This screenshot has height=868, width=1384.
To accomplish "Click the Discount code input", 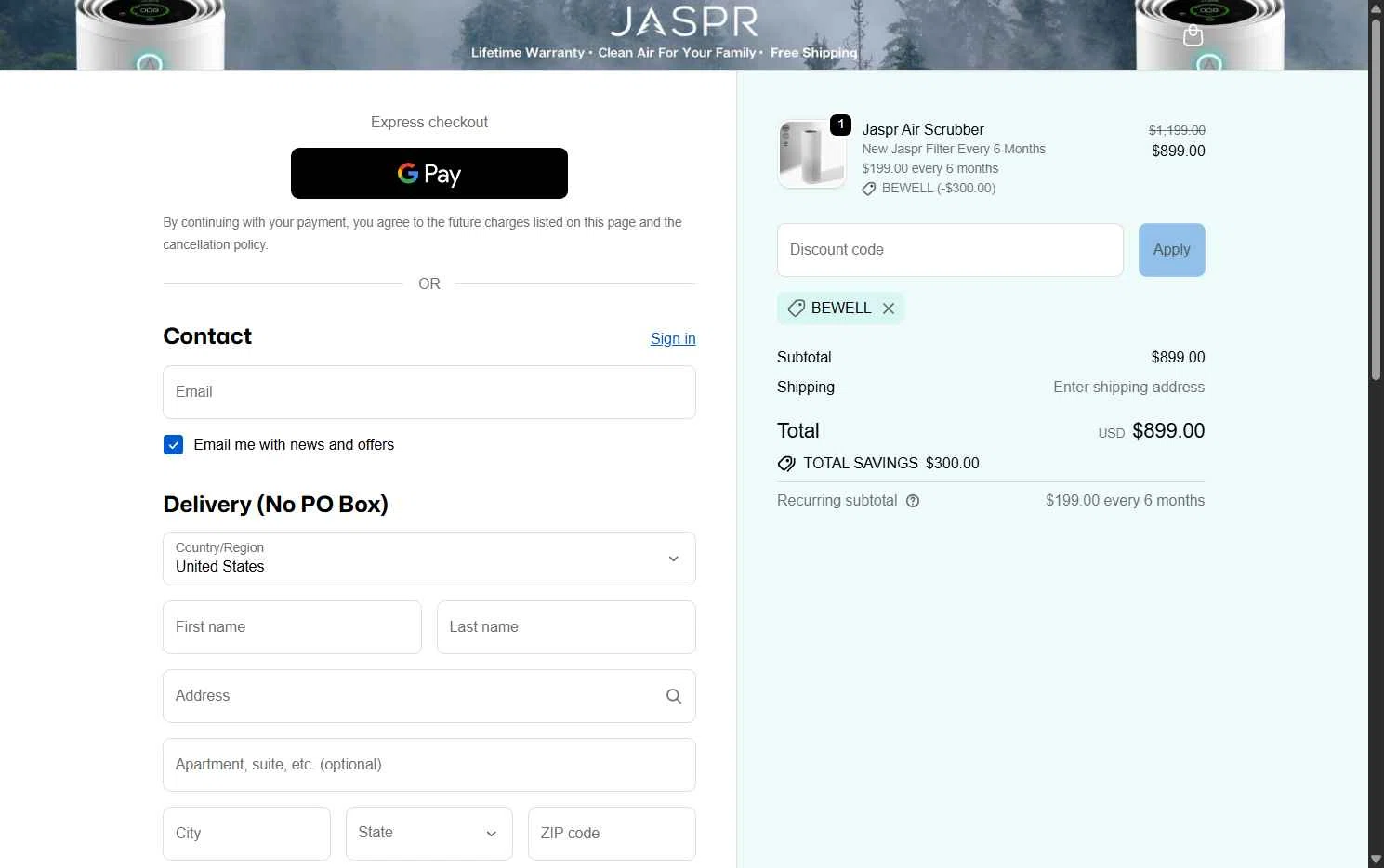I will coord(950,250).
